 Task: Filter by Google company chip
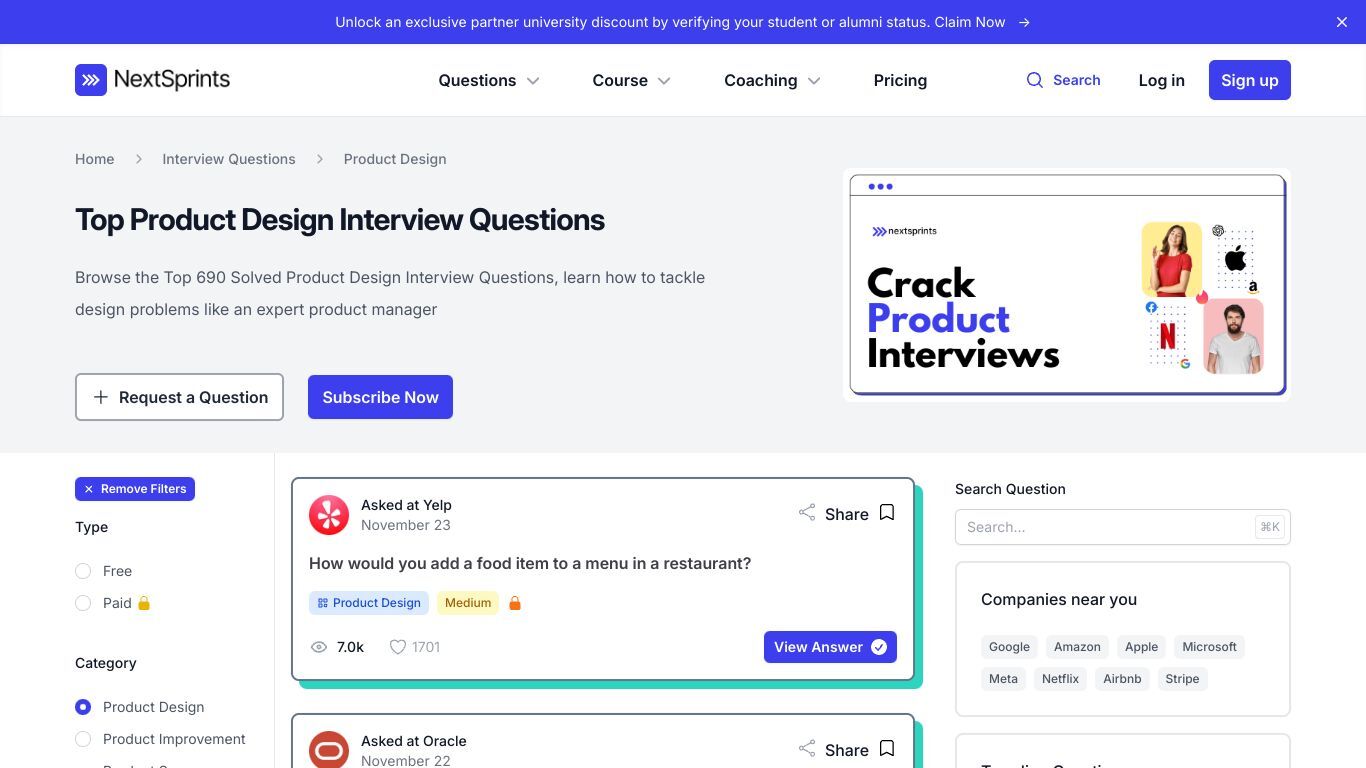coord(1009,647)
